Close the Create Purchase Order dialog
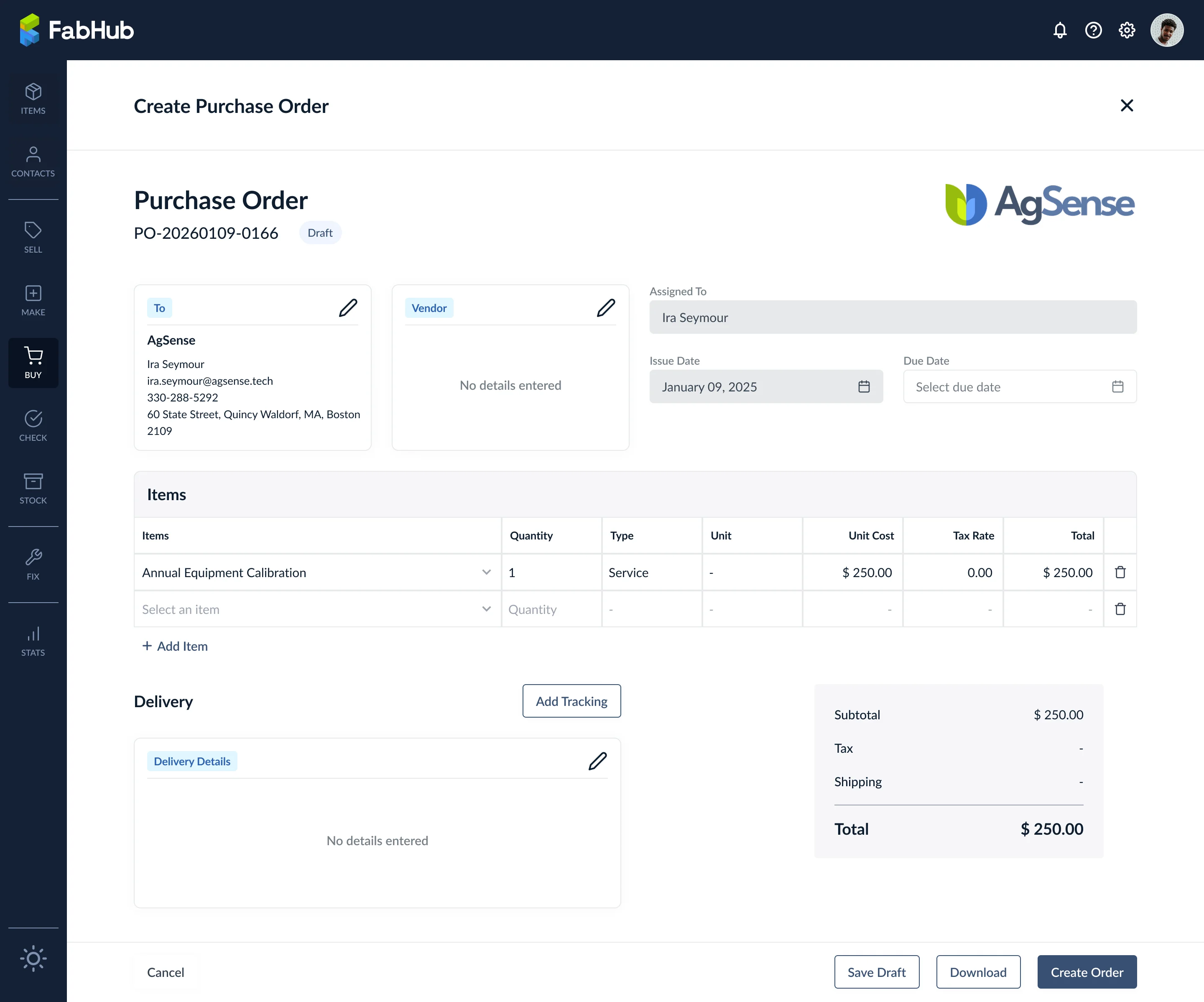This screenshot has width=1204, height=1002. pyautogui.click(x=1127, y=105)
